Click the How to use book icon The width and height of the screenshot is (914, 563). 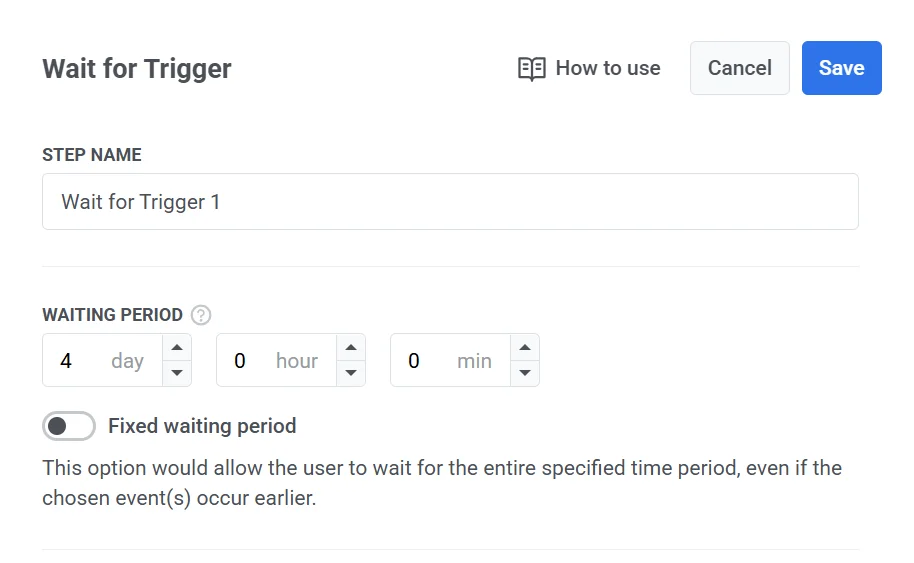click(531, 68)
